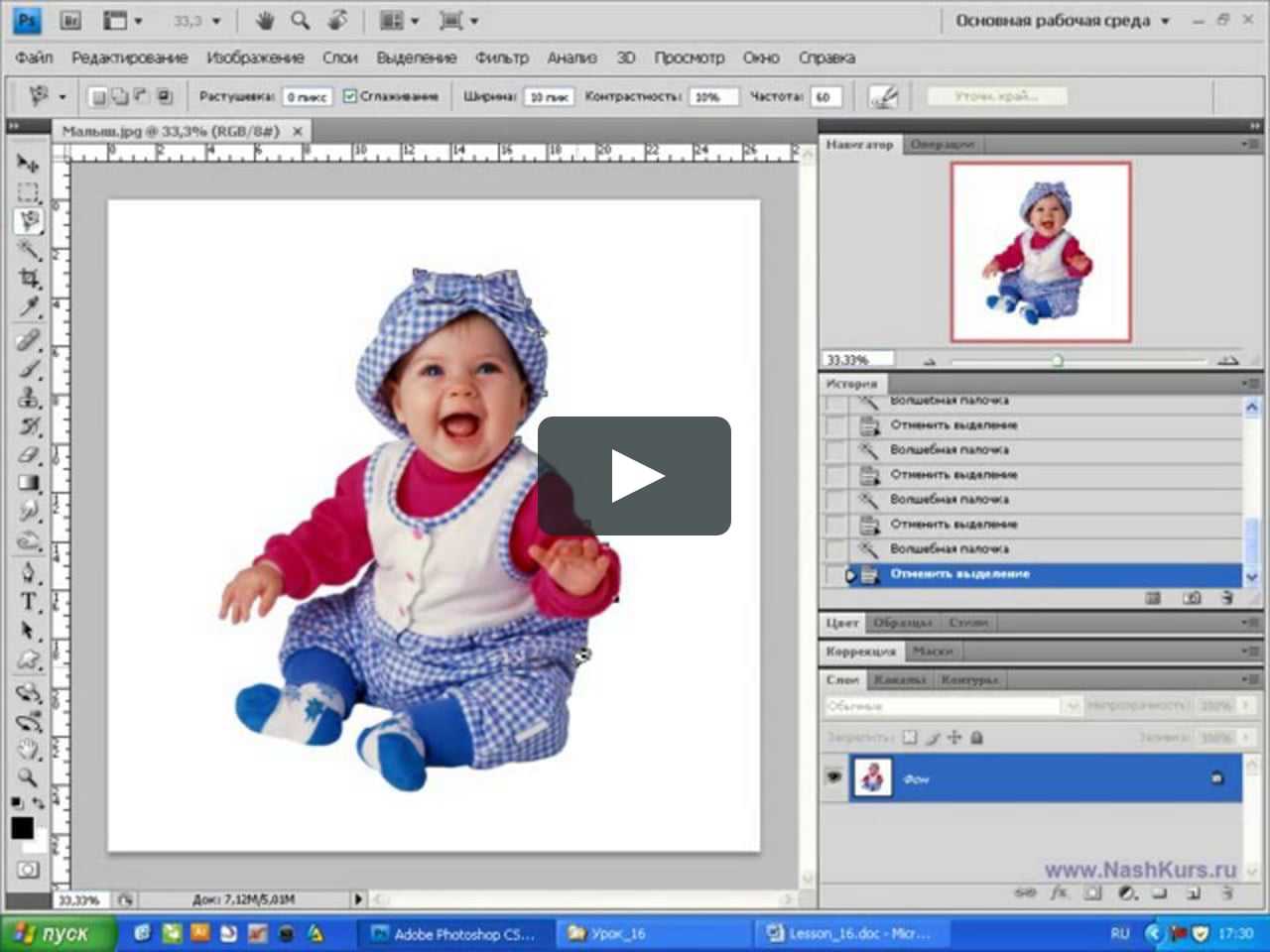This screenshot has width=1270, height=952.
Task: Switch to the Каналы tab
Action: coord(899,679)
